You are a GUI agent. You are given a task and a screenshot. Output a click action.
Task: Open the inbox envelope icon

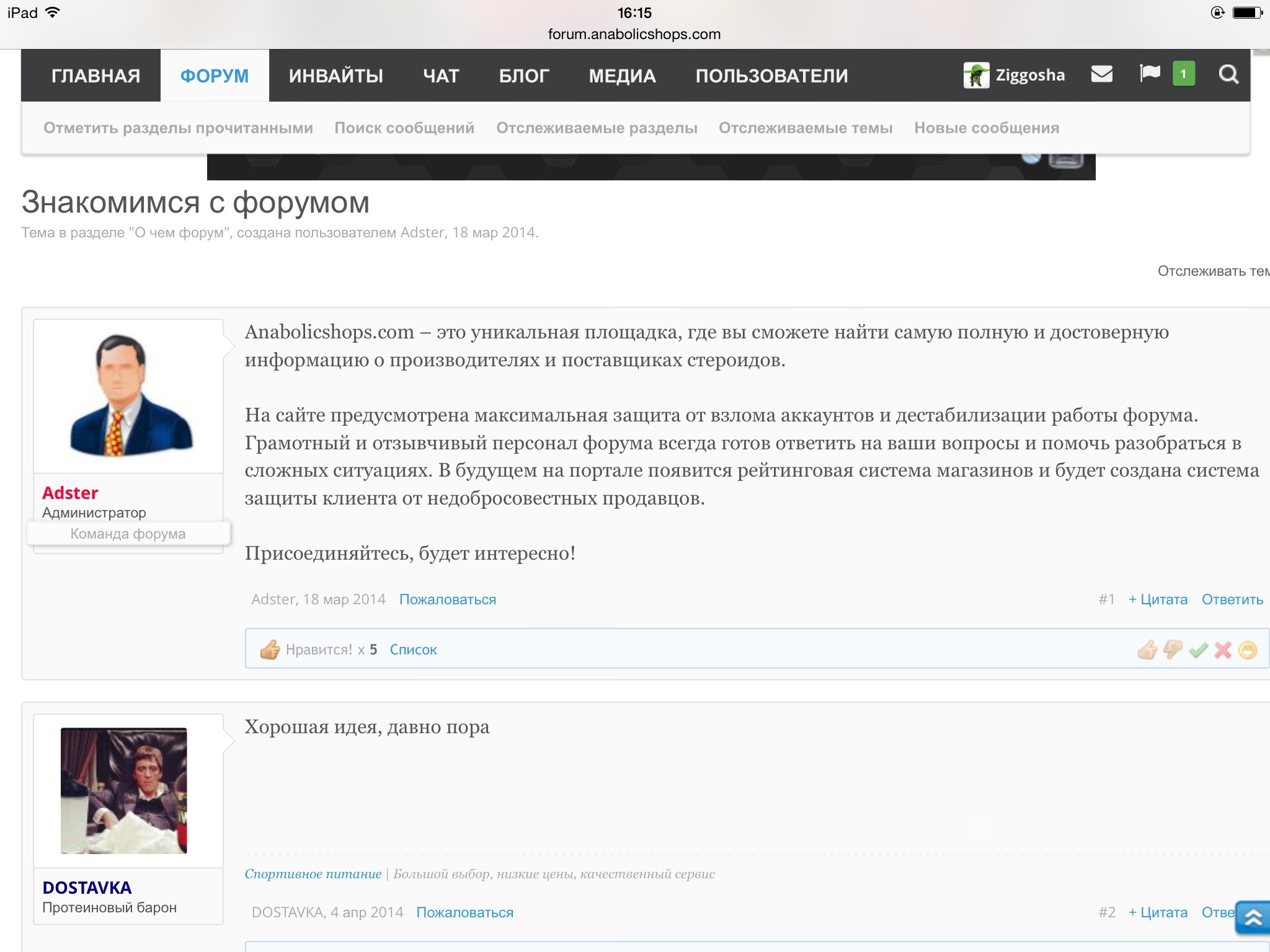[x=1101, y=74]
